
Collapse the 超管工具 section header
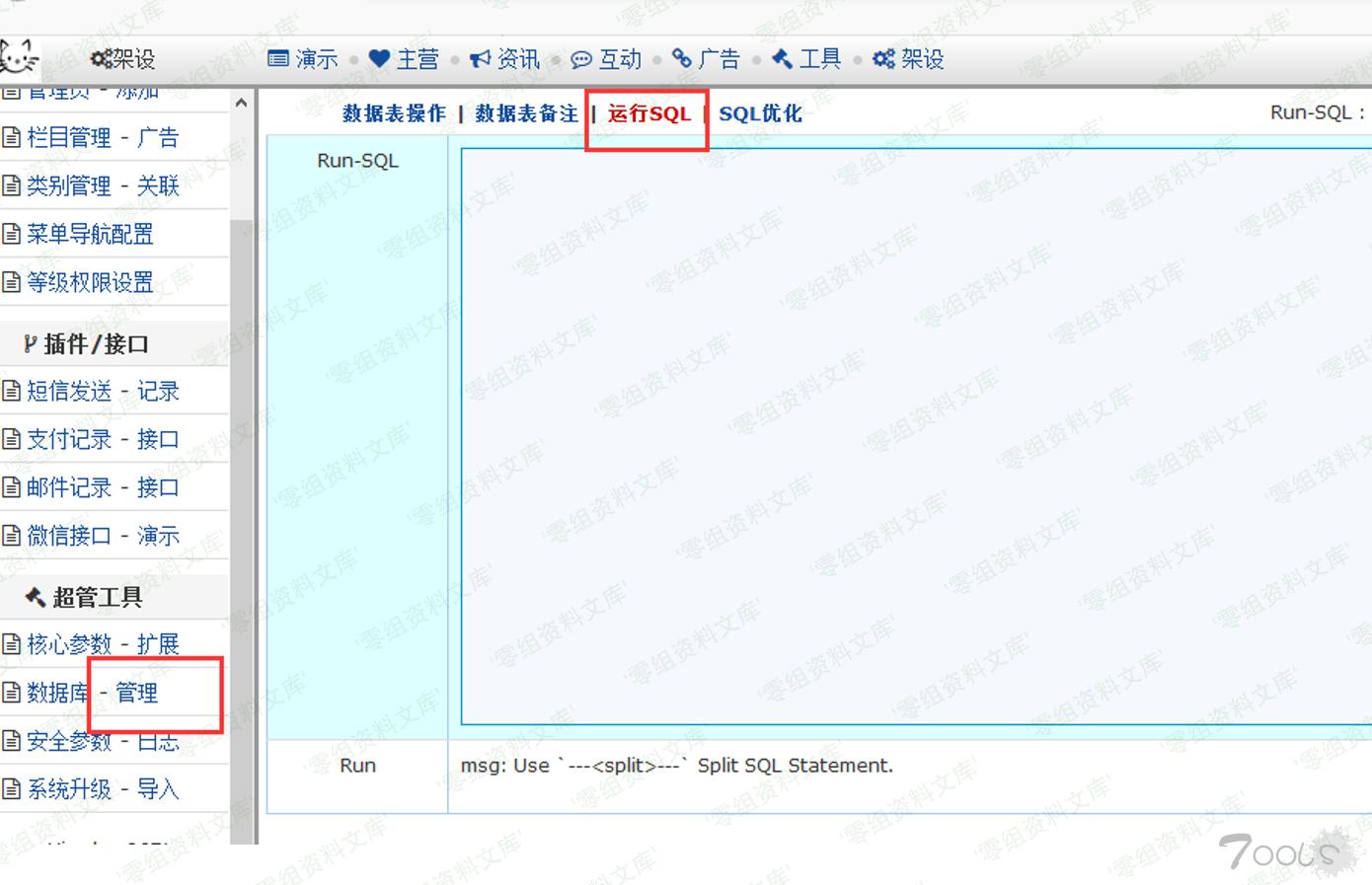pos(97,597)
